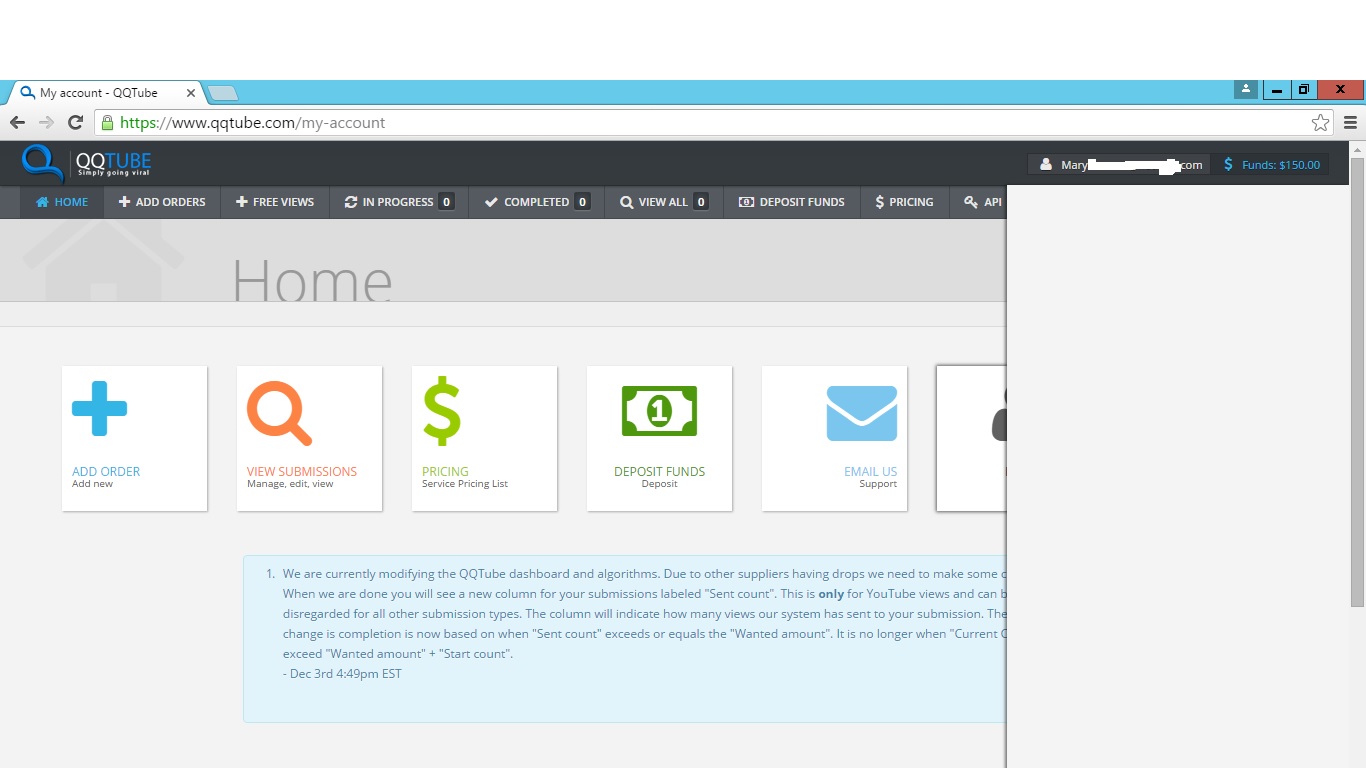Close the My account - QQTube tab

tap(191, 93)
